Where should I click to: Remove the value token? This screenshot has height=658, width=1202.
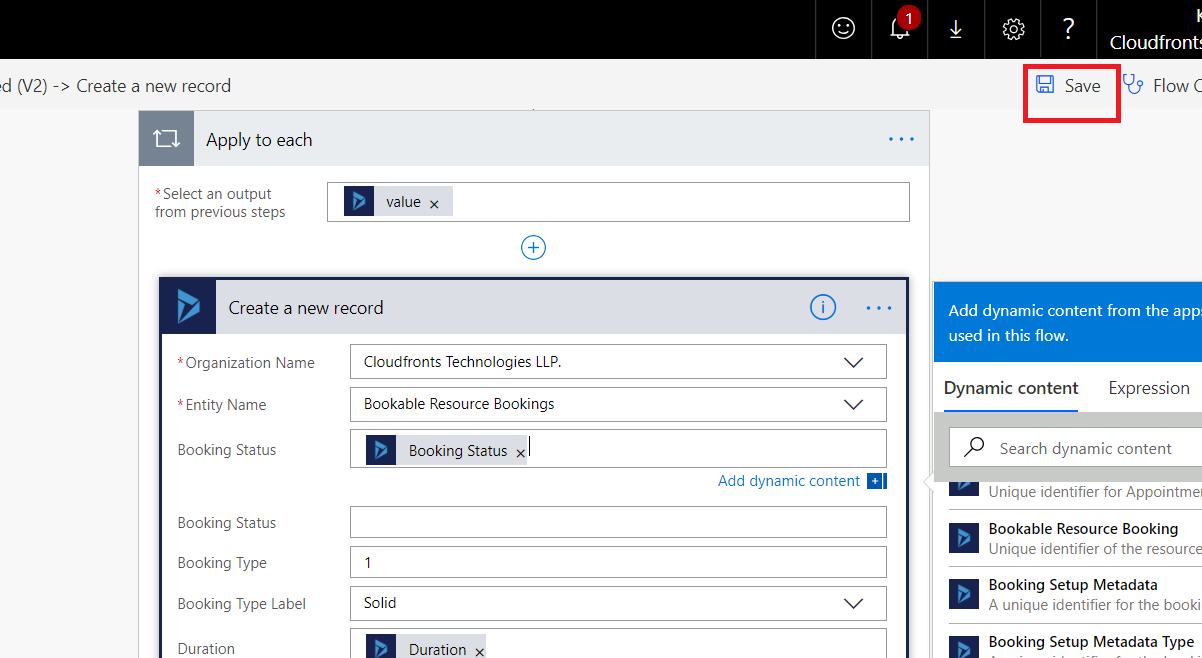(x=434, y=203)
